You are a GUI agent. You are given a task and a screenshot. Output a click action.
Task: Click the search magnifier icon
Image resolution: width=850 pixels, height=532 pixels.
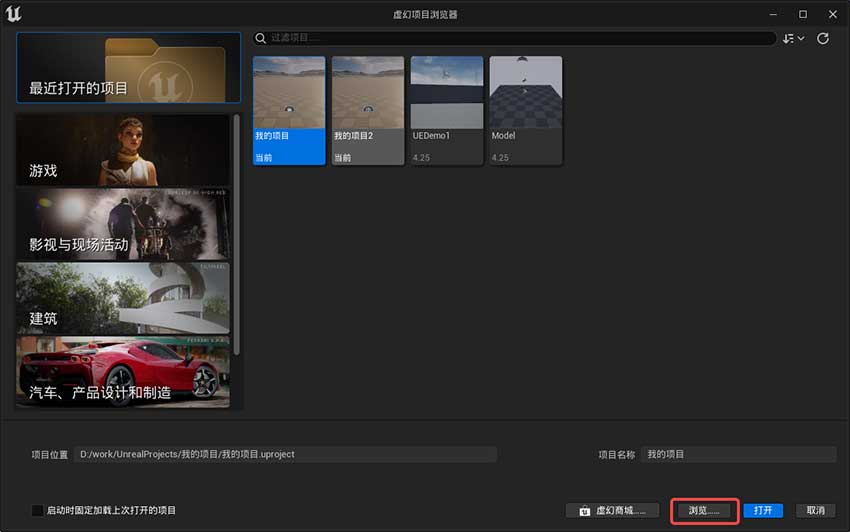click(262, 38)
